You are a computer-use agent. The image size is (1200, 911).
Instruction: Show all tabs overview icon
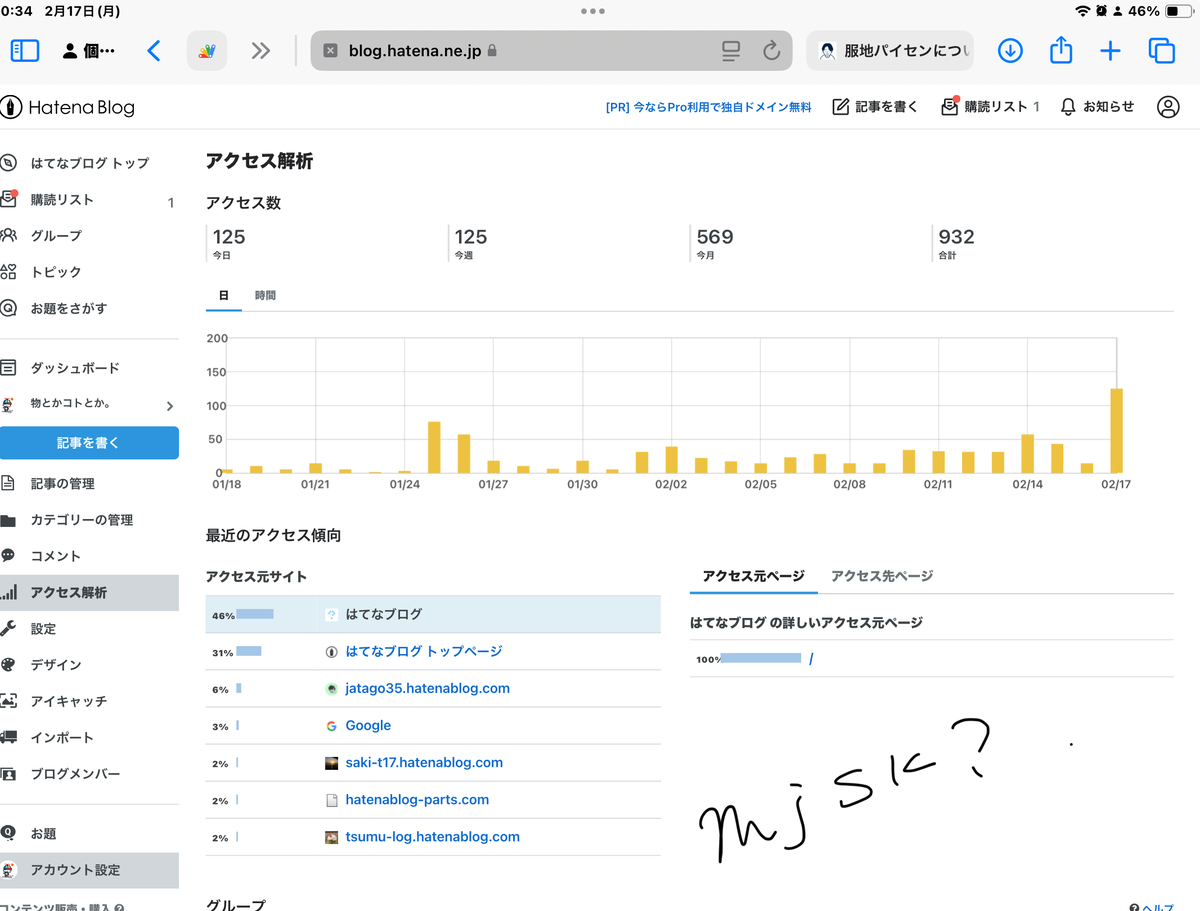click(x=1161, y=50)
